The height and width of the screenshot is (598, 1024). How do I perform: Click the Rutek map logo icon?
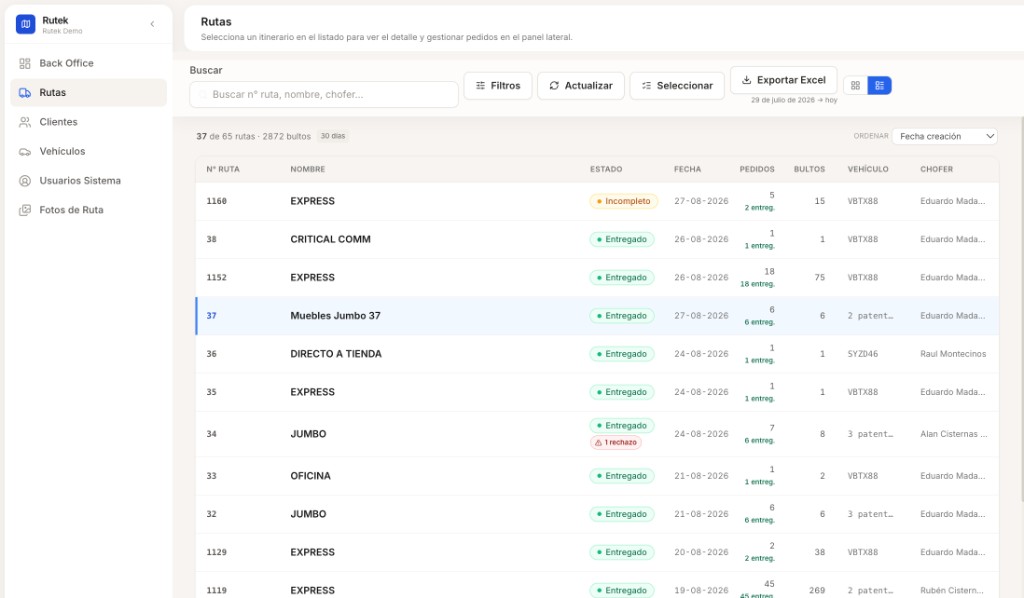click(25, 24)
